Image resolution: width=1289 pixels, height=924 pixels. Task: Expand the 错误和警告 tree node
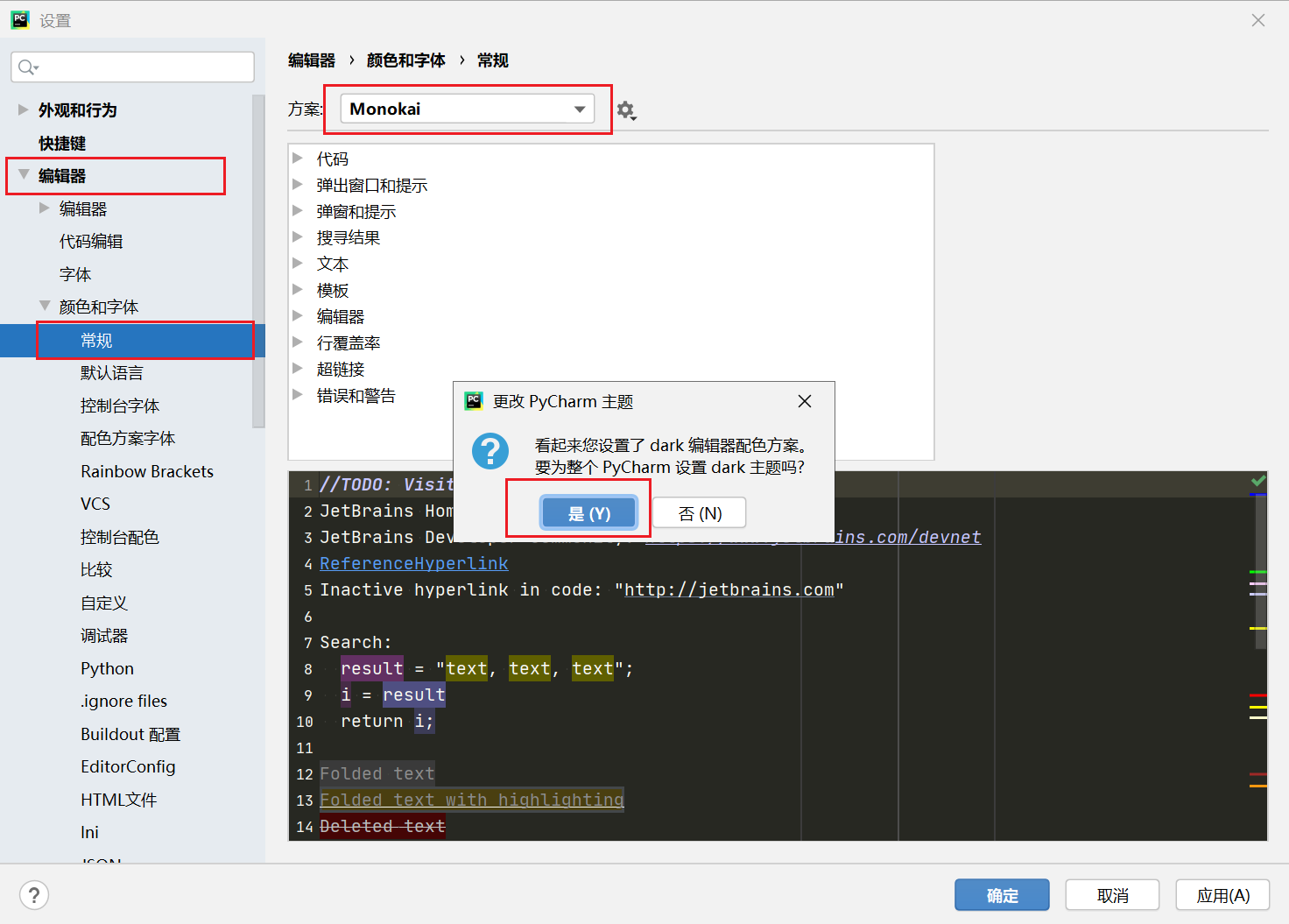299,395
